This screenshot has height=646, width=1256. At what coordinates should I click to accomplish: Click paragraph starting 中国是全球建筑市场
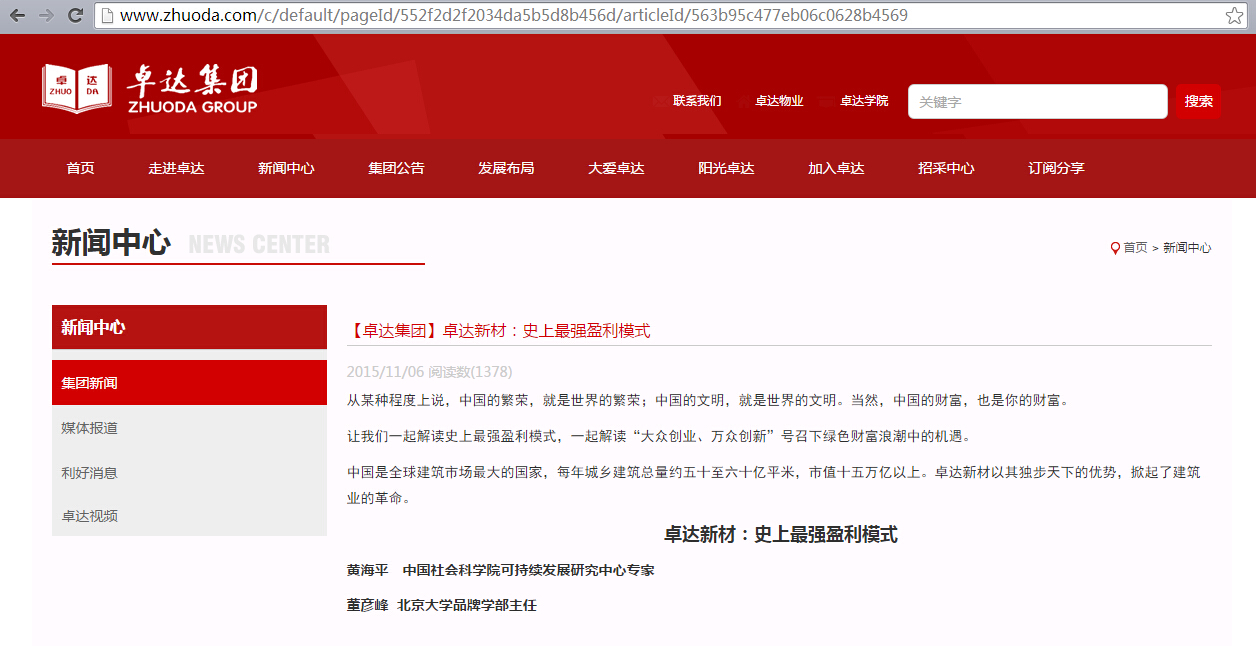point(773,485)
